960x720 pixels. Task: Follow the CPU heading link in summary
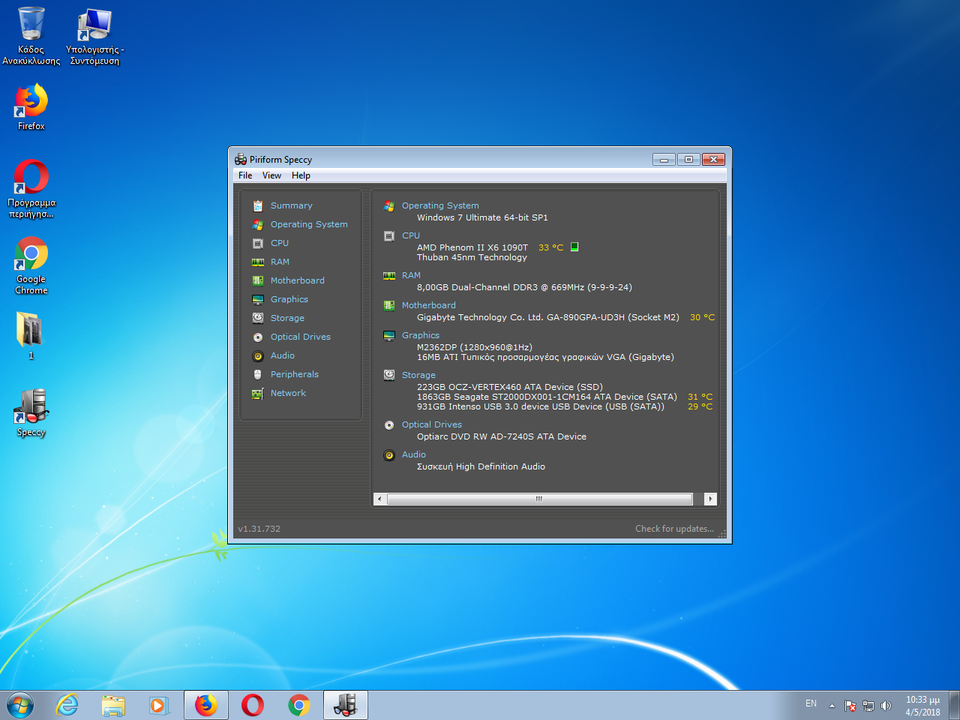[x=411, y=236]
